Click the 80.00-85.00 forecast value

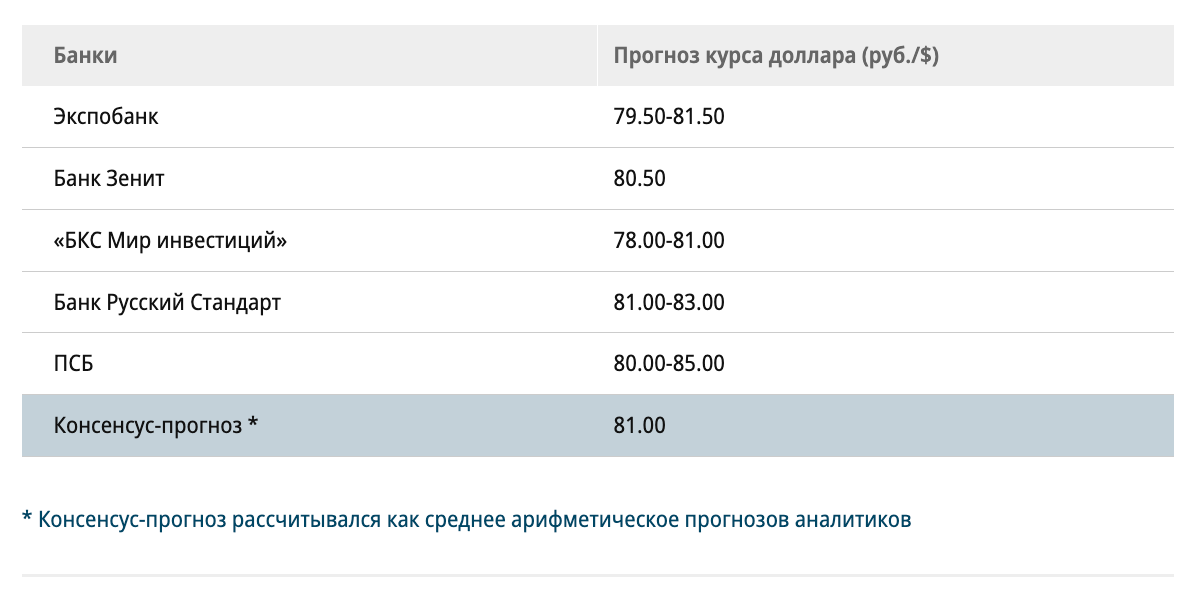coord(669,364)
